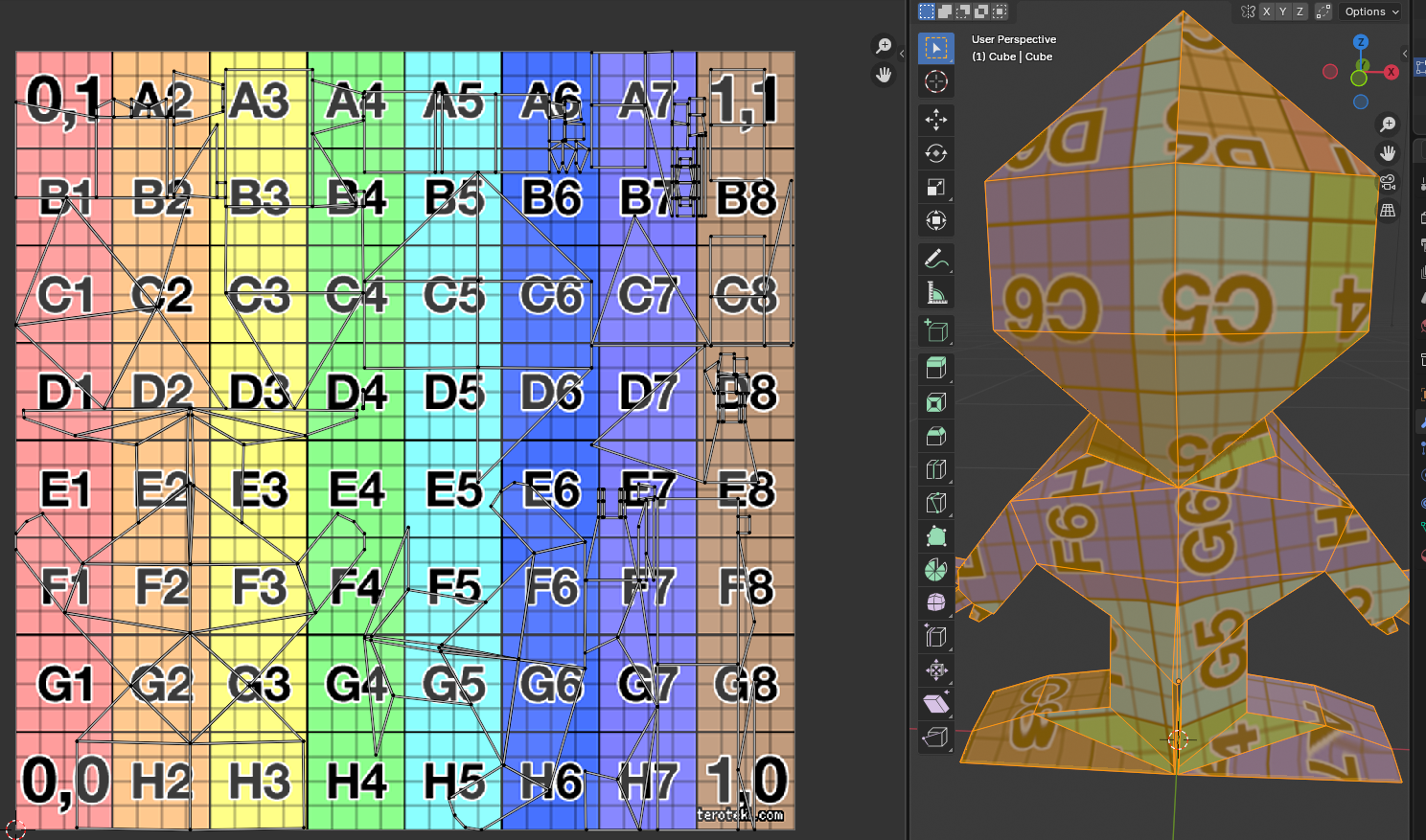Choose the Measure tool
Viewport: 1426px width, 840px height.
(x=936, y=292)
